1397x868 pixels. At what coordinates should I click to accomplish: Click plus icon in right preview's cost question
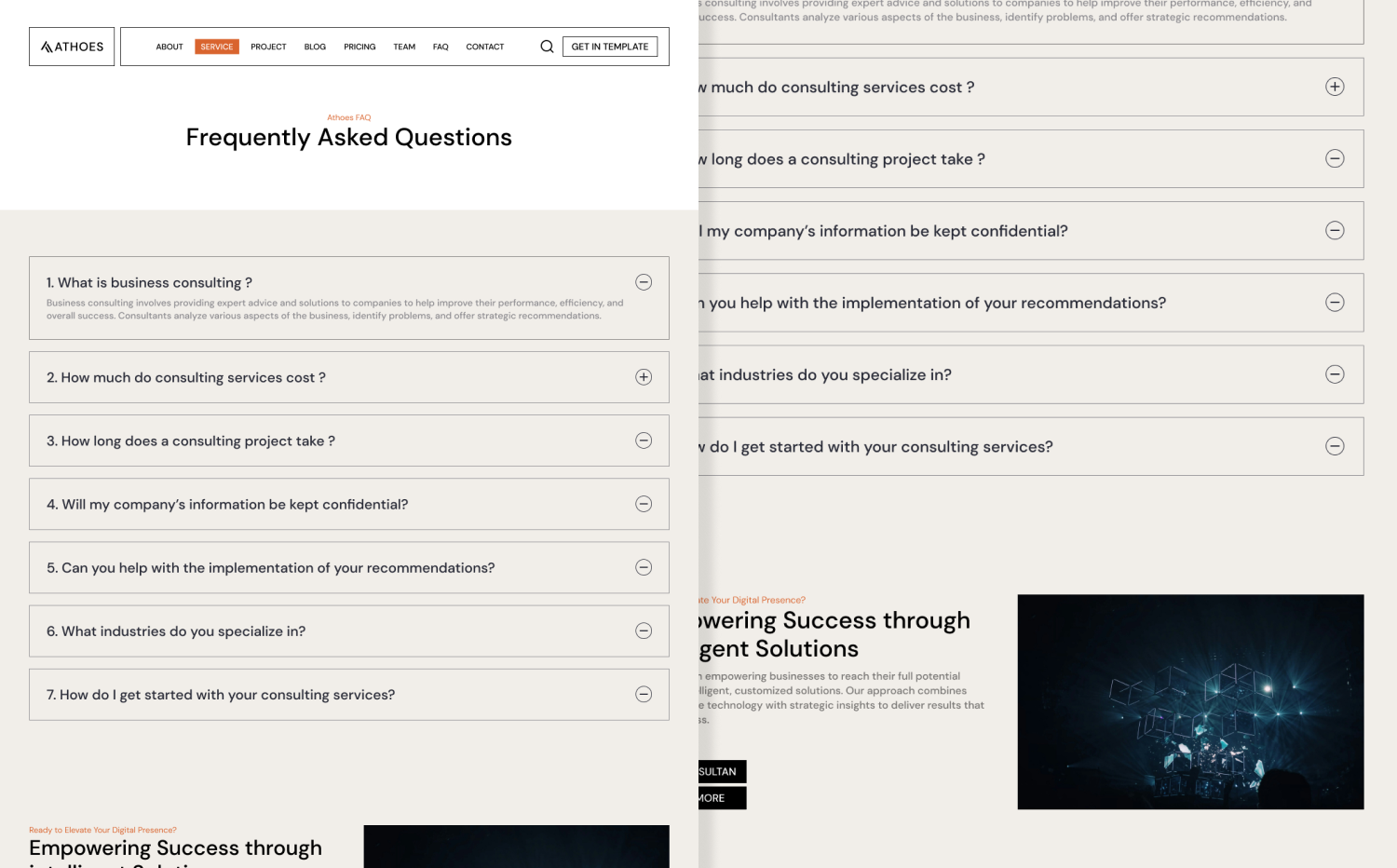coord(1335,87)
